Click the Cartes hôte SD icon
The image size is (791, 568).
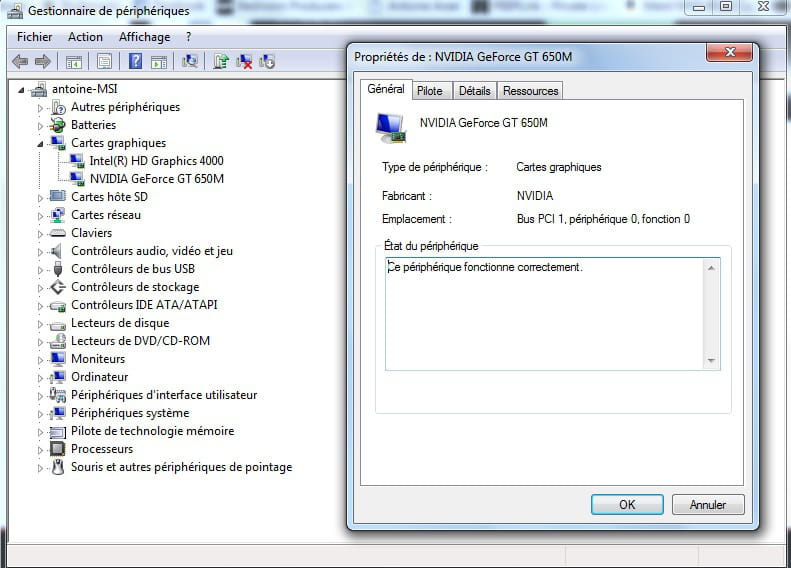[x=58, y=196]
